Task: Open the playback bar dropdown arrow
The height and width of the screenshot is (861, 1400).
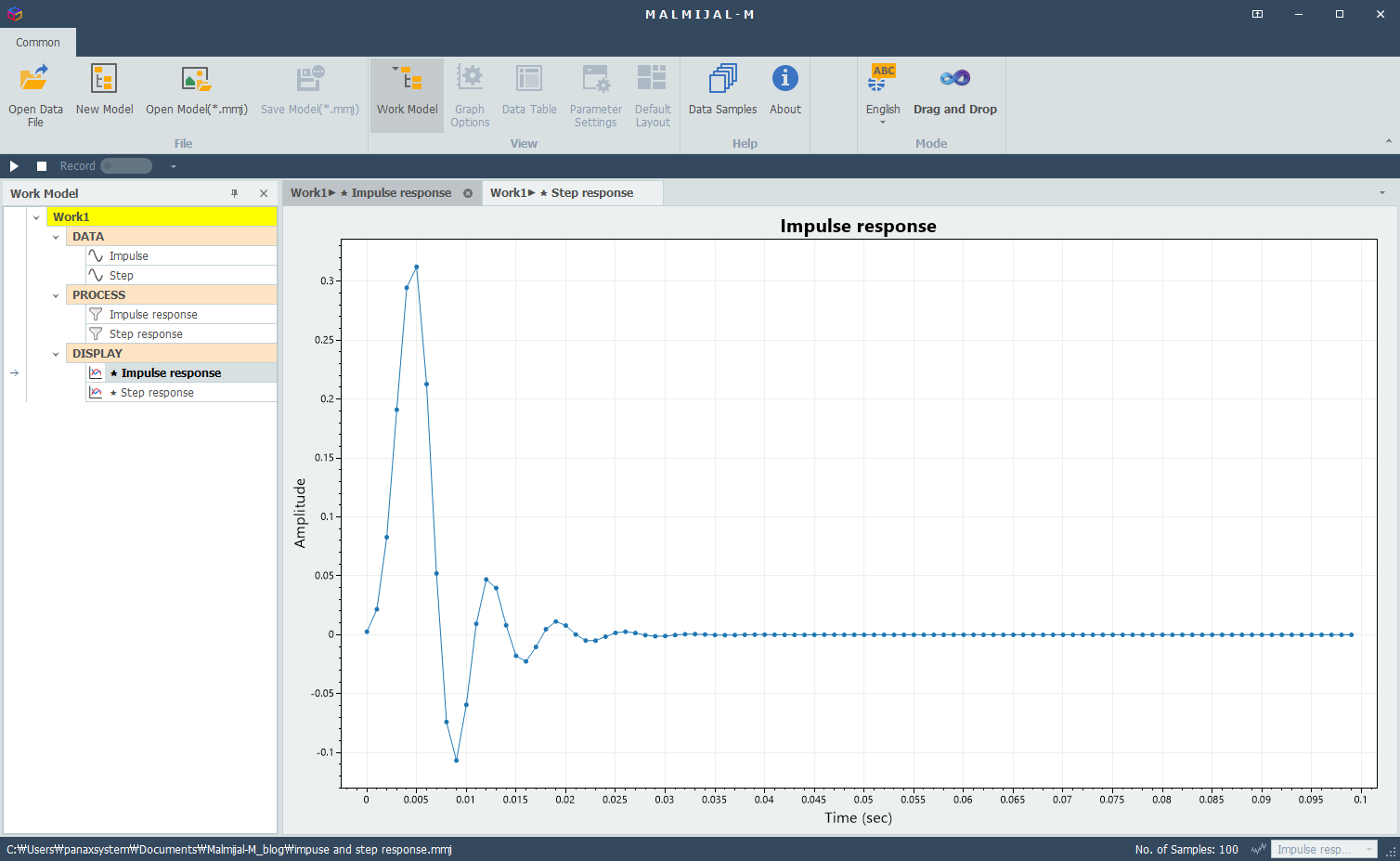Action: (x=173, y=166)
